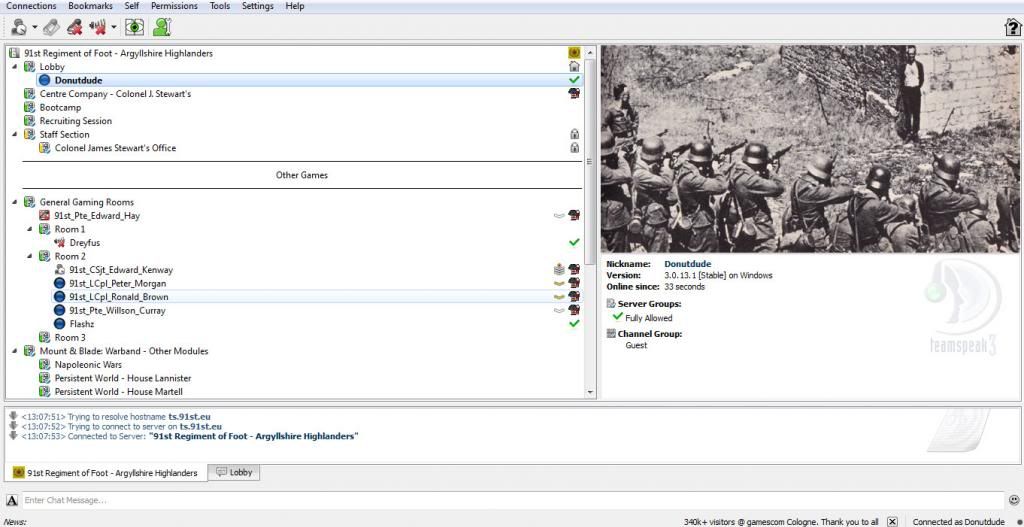Click the Subscribe to All Channels eye icon
This screenshot has height=527, width=1024.
click(134, 27)
